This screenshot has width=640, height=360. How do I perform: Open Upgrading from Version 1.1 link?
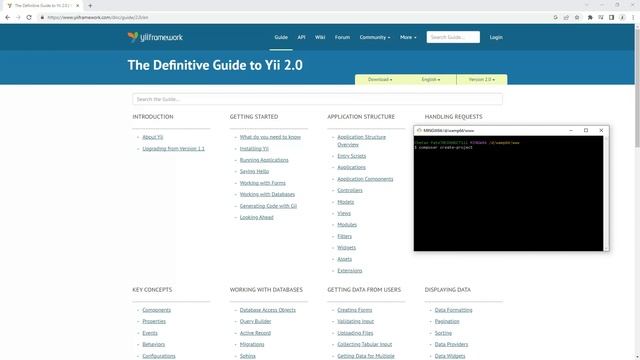173,149
